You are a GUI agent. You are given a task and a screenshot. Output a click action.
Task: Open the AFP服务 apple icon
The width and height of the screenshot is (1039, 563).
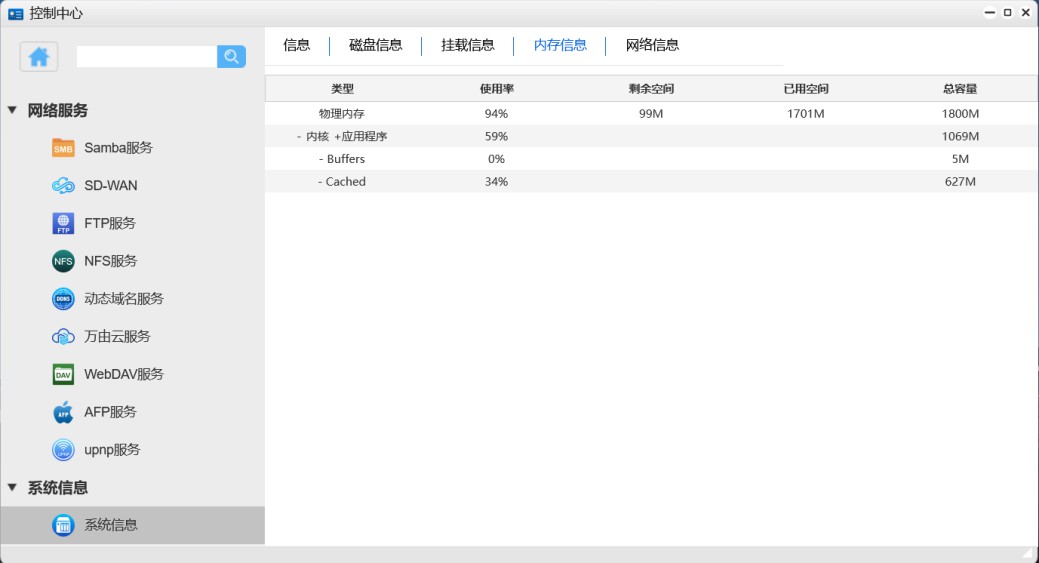point(63,412)
